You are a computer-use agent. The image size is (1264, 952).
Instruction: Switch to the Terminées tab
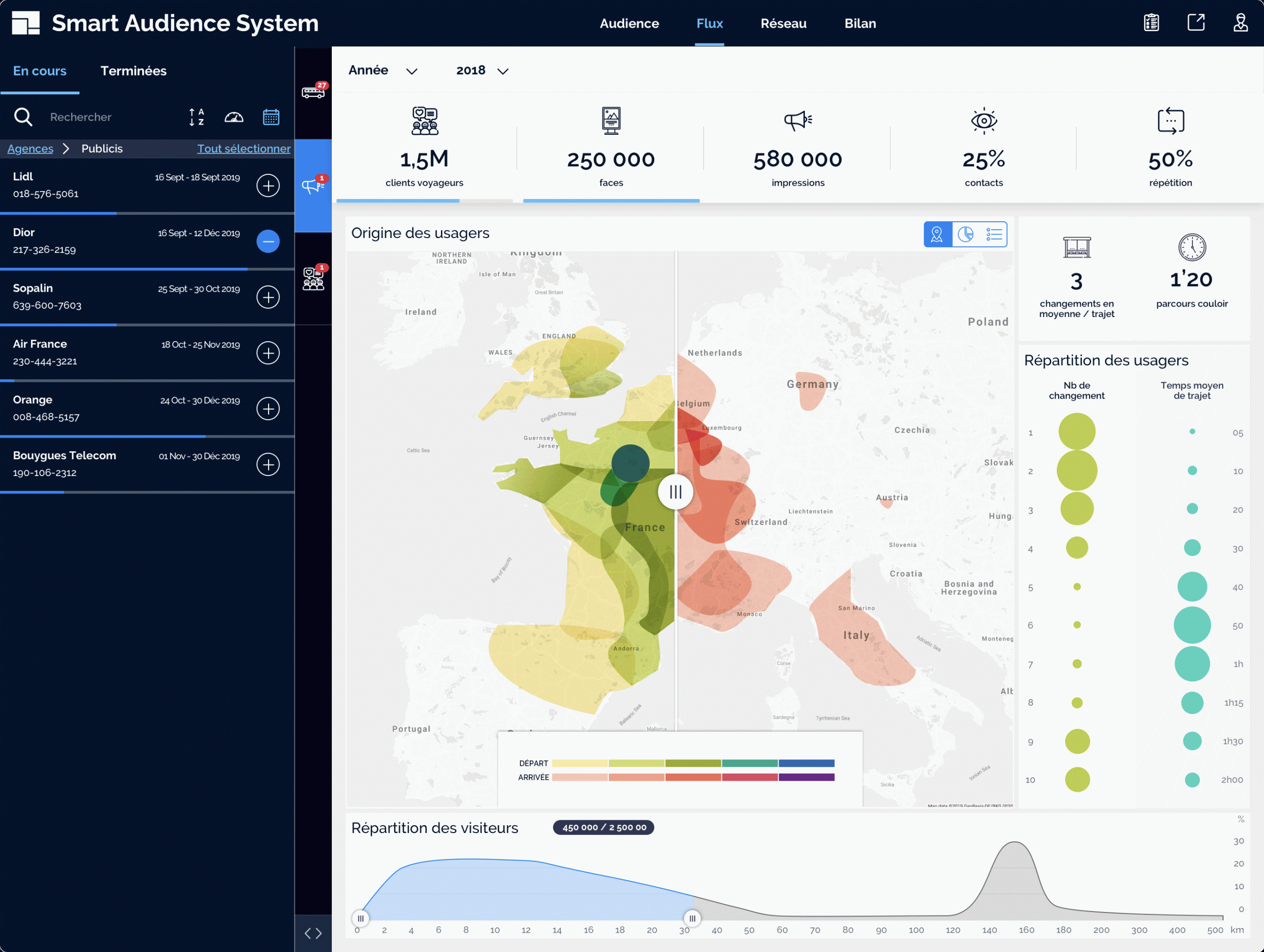click(133, 71)
